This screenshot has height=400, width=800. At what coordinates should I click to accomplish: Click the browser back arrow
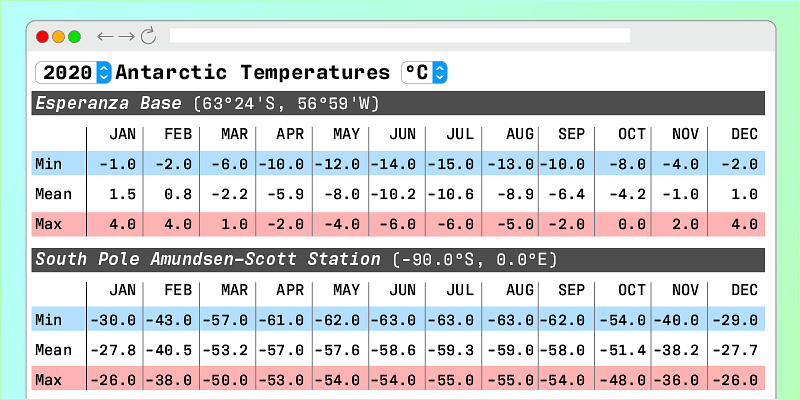coord(104,36)
